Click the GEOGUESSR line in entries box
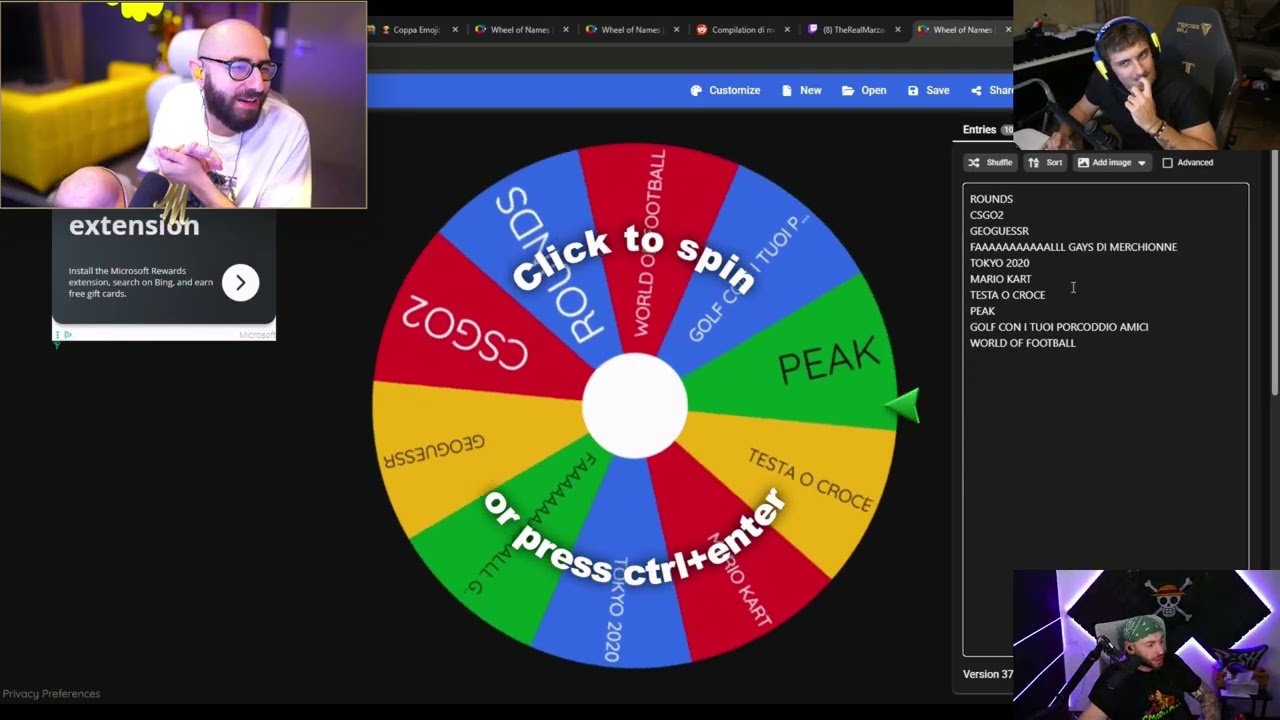This screenshot has width=1280, height=720. click(999, 231)
